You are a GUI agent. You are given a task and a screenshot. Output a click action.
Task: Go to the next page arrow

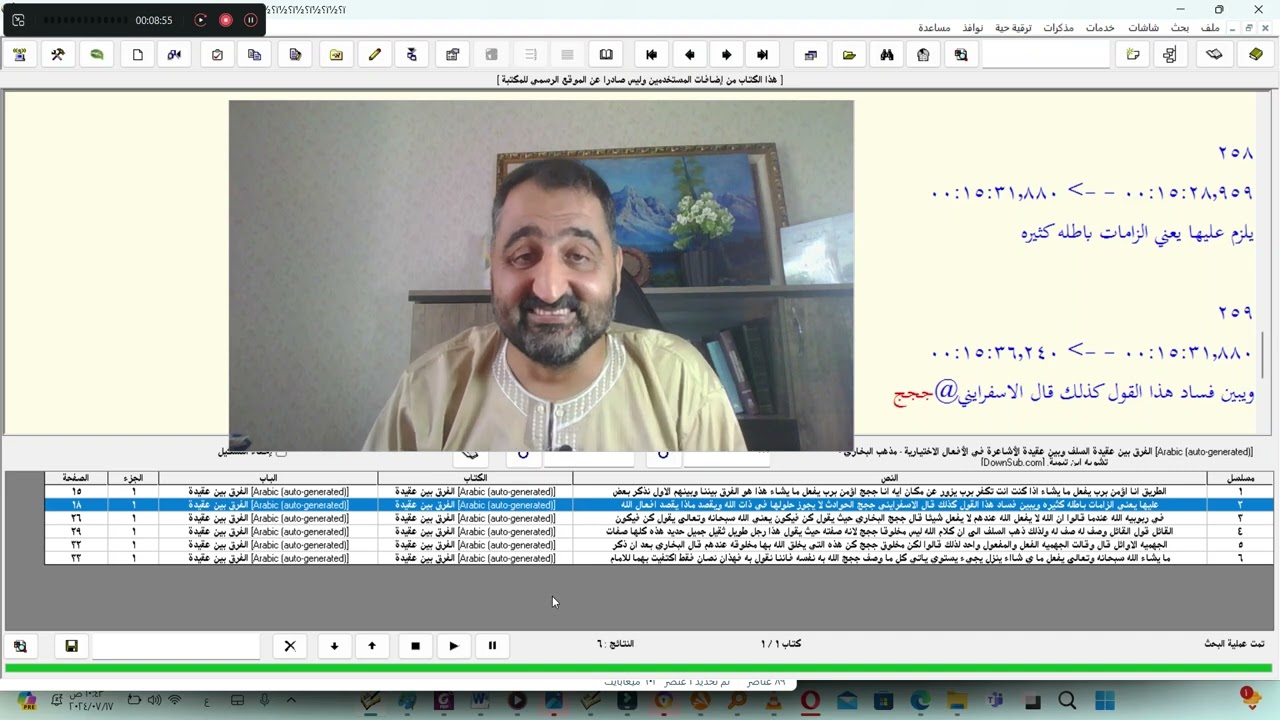click(x=726, y=55)
